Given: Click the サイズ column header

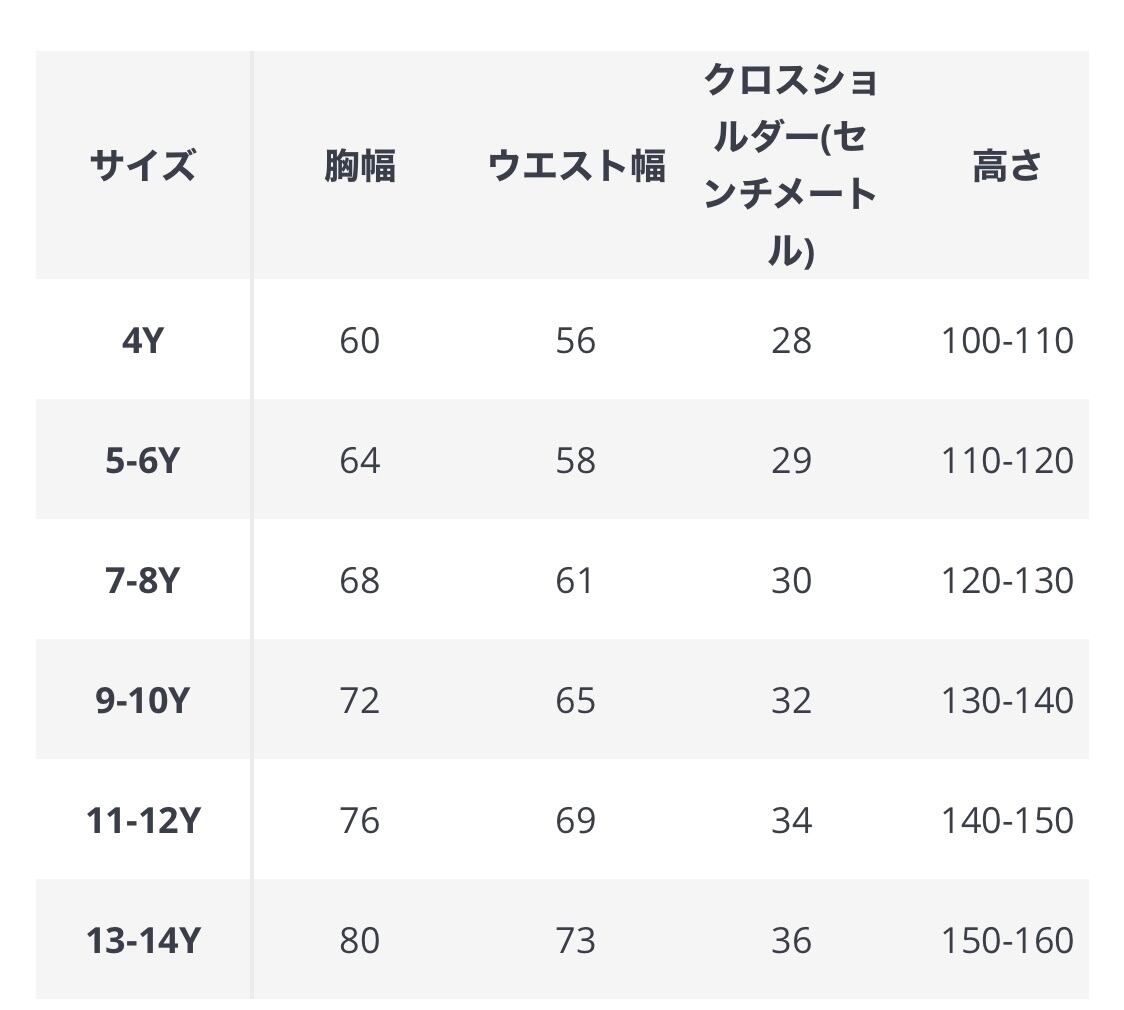Looking at the screenshot, I should [x=143, y=165].
